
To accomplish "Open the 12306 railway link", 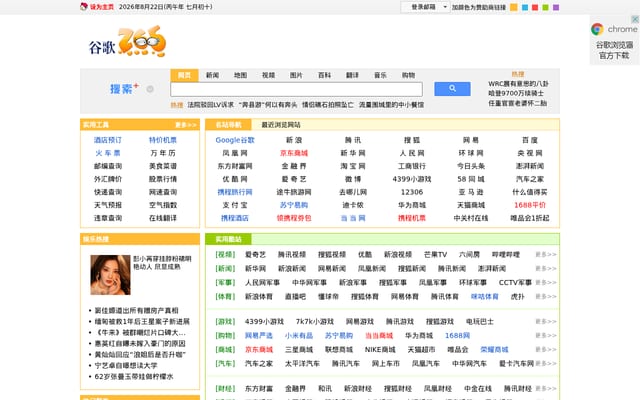I will (412, 192).
